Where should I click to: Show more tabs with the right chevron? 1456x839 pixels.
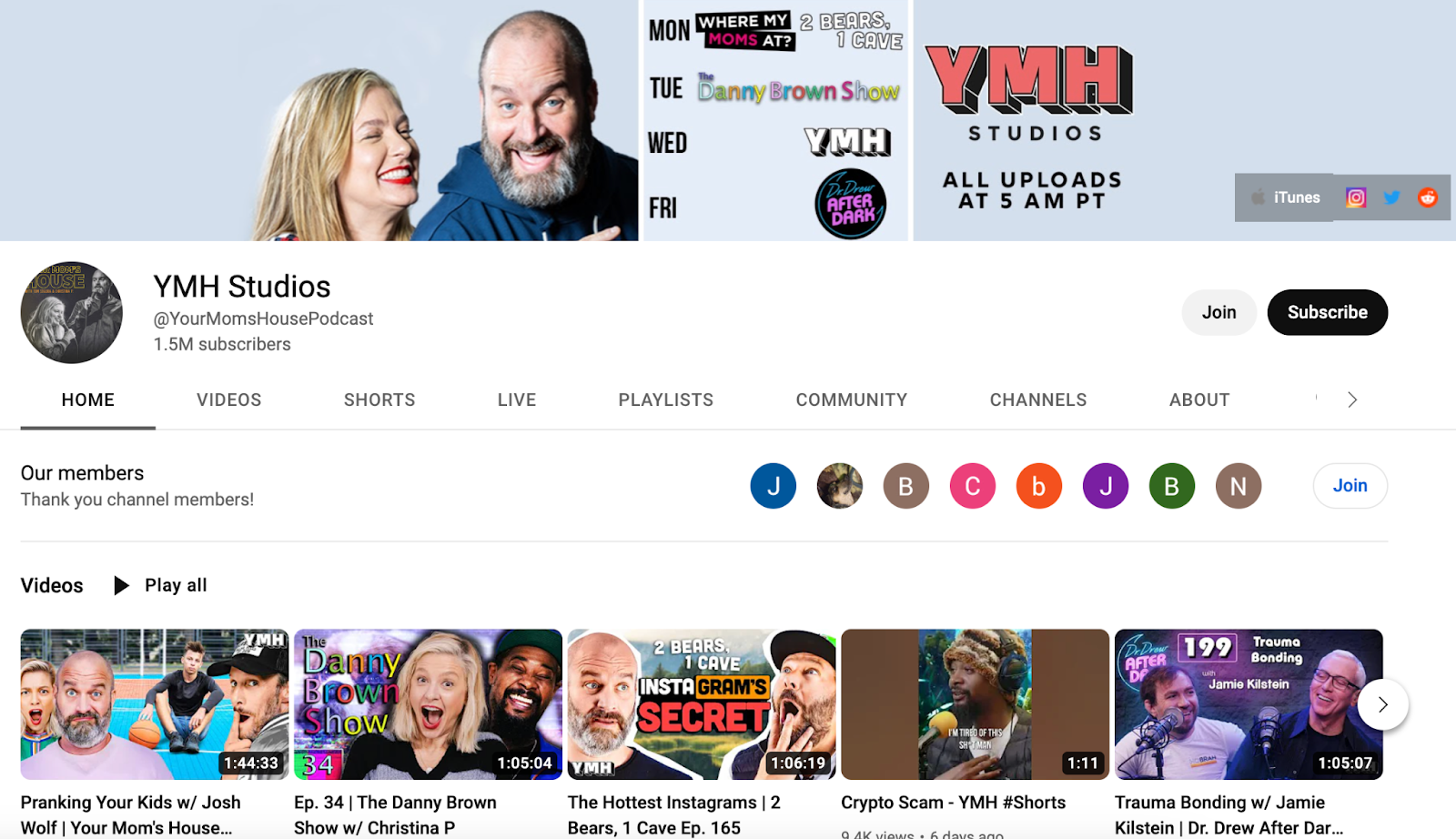coord(1352,399)
